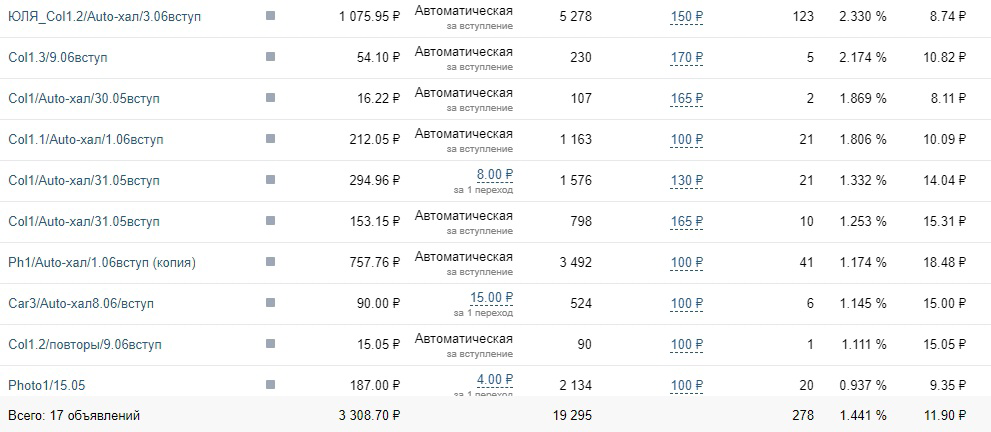Open ad Photo1/15.05

click(x=46, y=385)
